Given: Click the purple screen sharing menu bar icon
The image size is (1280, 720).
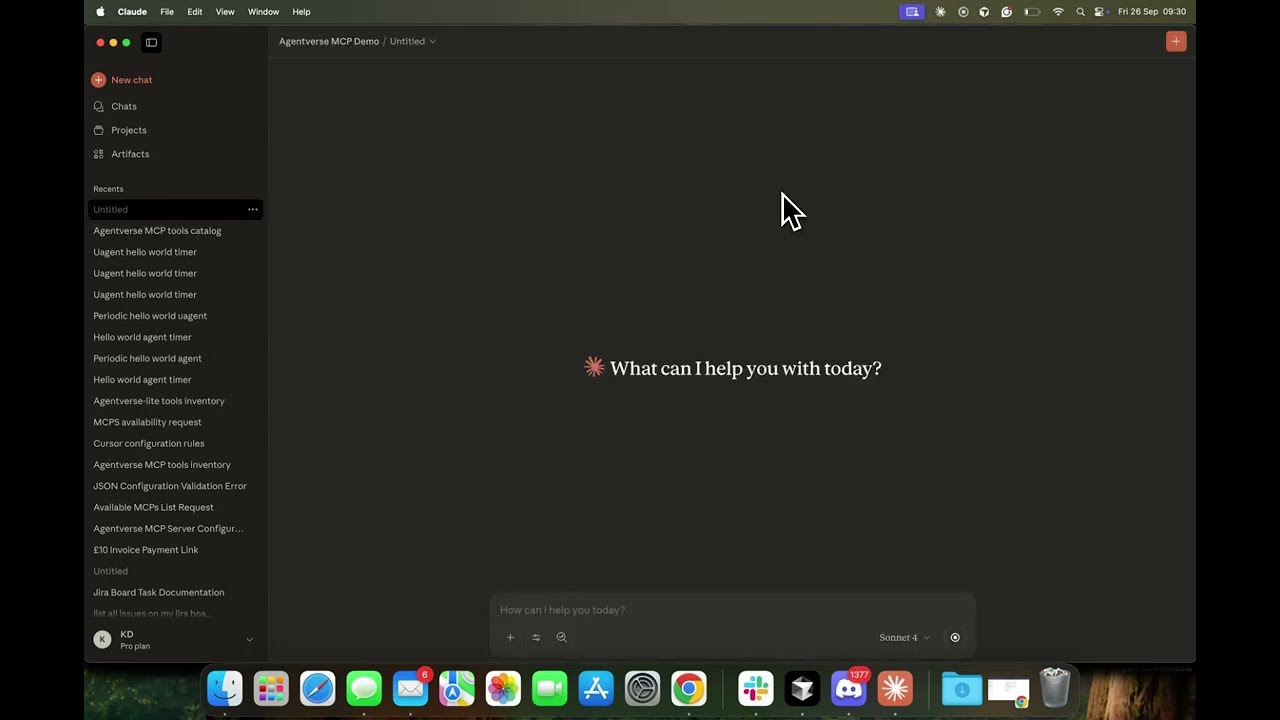Looking at the screenshot, I should point(912,12).
